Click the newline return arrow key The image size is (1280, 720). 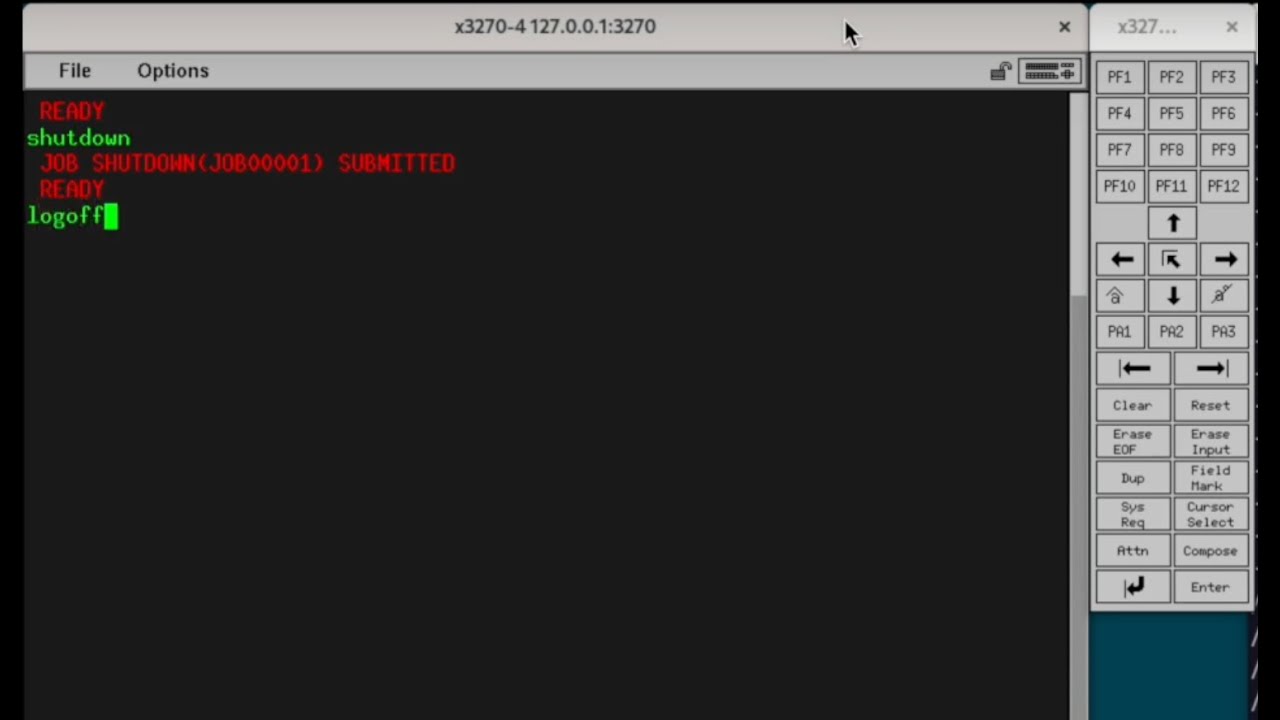1133,587
